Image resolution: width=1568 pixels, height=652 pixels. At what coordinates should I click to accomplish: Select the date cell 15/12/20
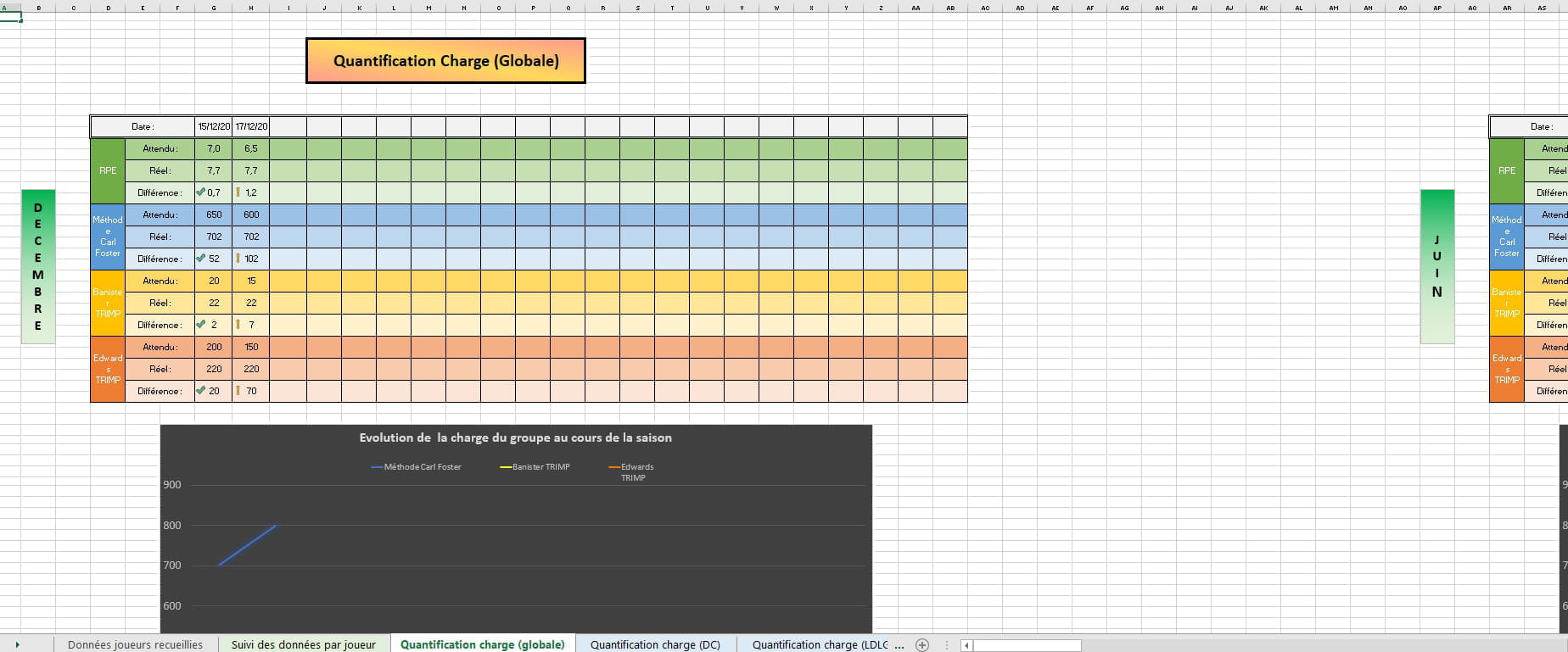tap(213, 126)
